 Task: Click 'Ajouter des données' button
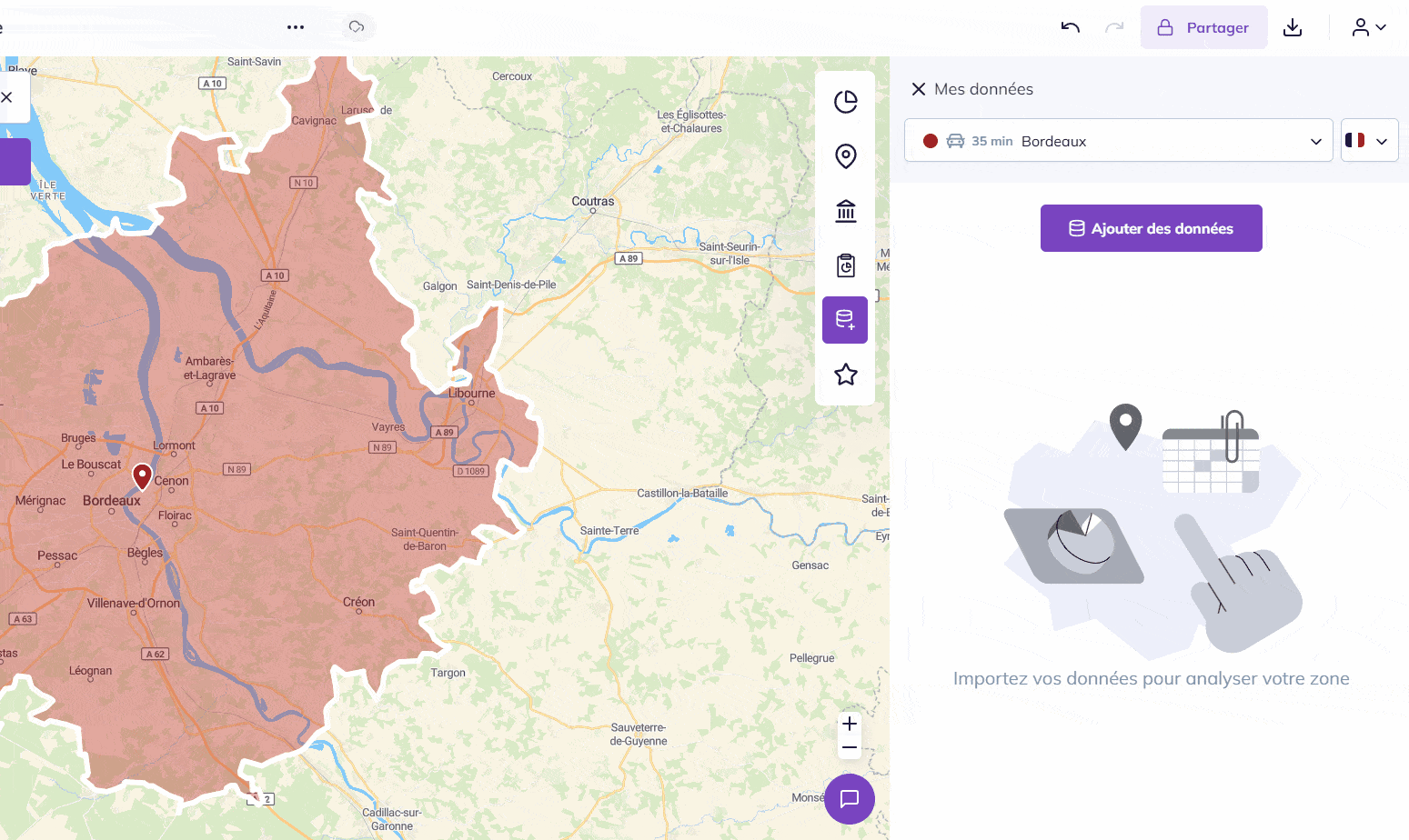(x=1151, y=228)
